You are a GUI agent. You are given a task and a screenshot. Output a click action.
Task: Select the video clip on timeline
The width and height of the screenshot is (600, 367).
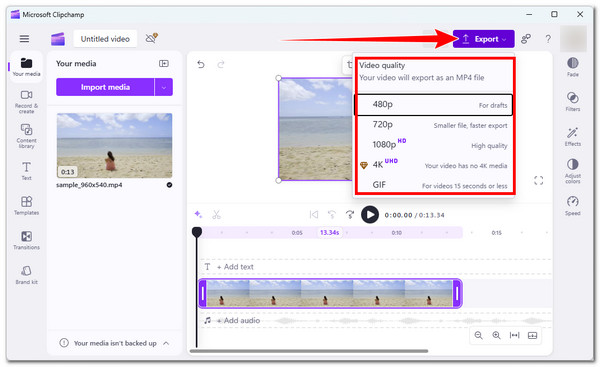coord(330,293)
